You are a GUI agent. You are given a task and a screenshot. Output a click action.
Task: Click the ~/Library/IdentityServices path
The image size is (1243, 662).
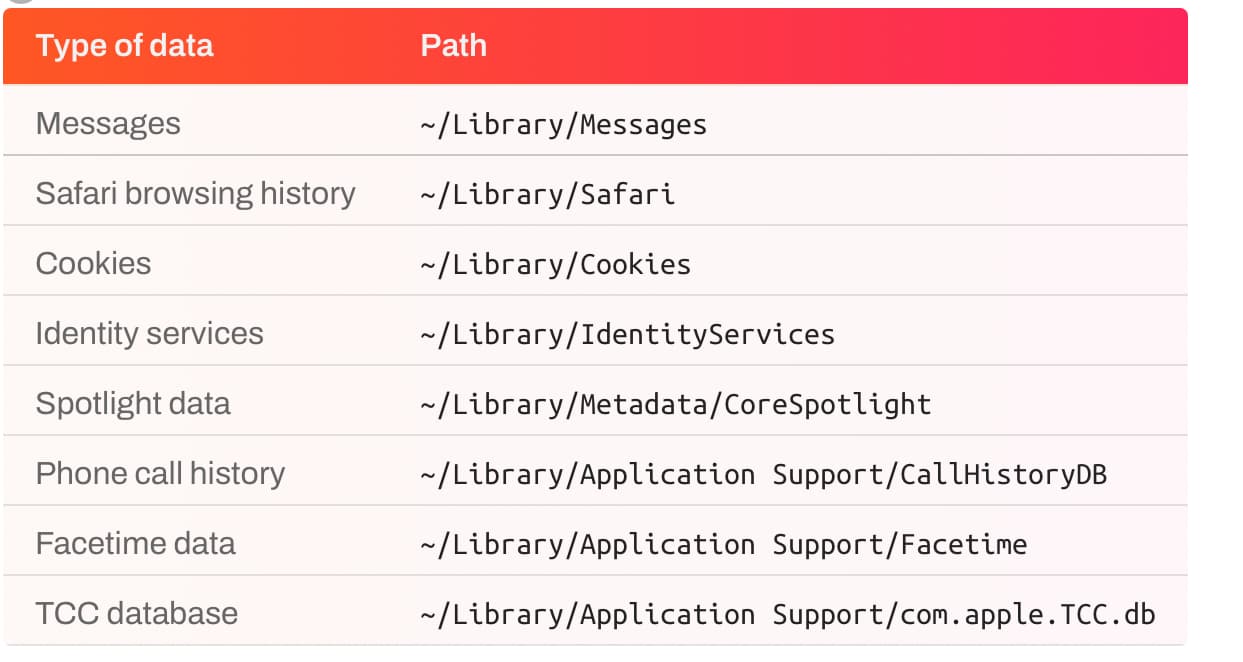[627, 335]
